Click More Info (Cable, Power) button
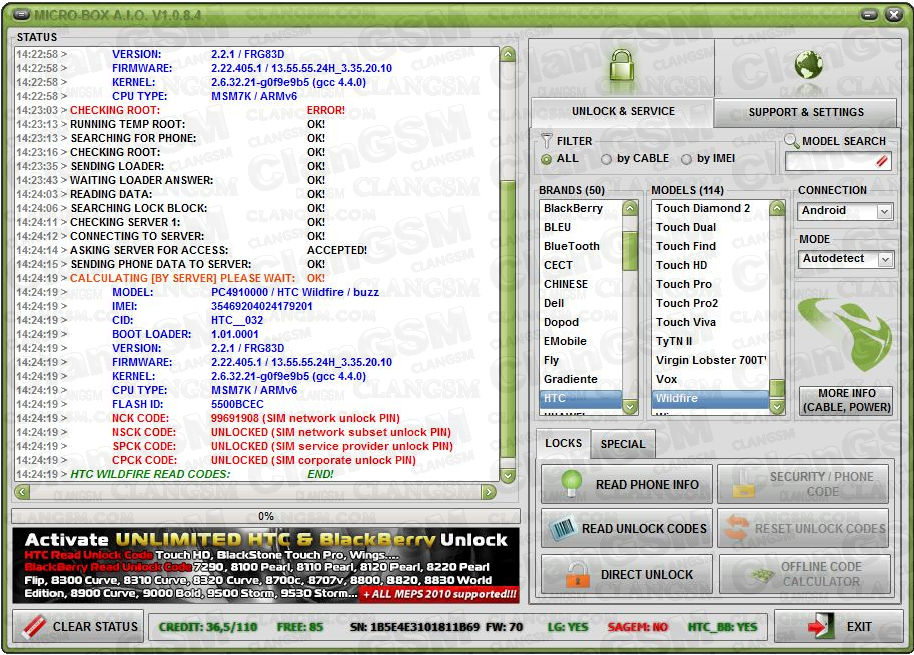 tap(846, 400)
